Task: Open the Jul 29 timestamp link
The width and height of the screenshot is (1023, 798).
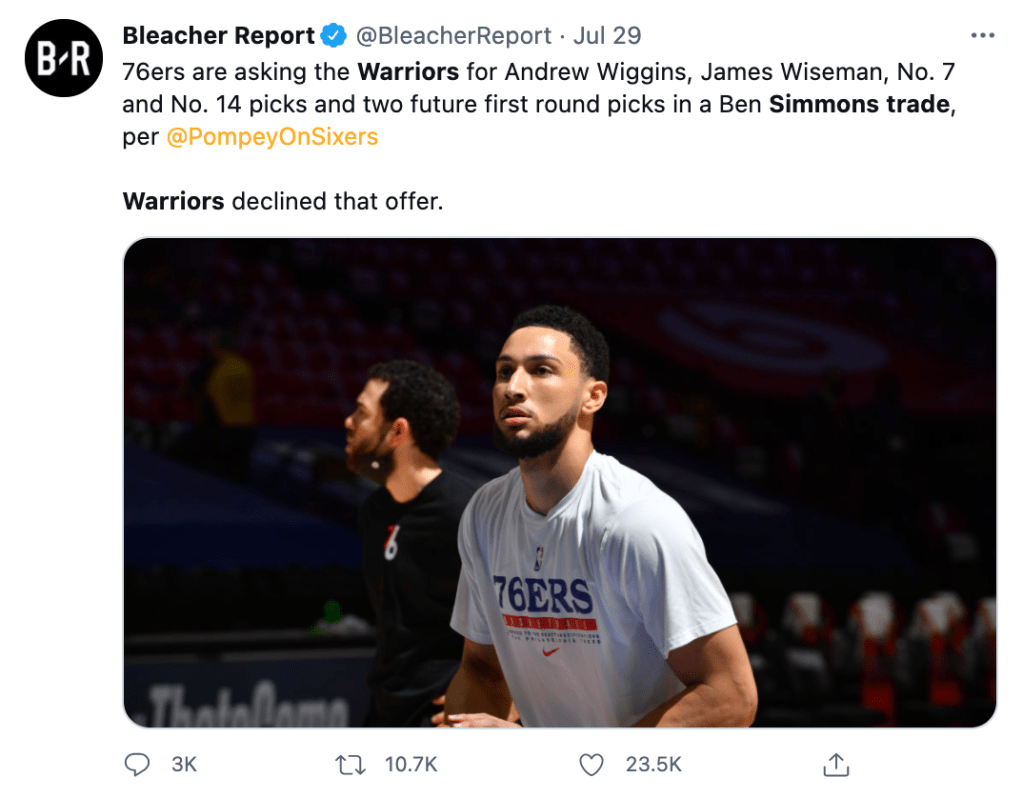Action: tap(607, 36)
